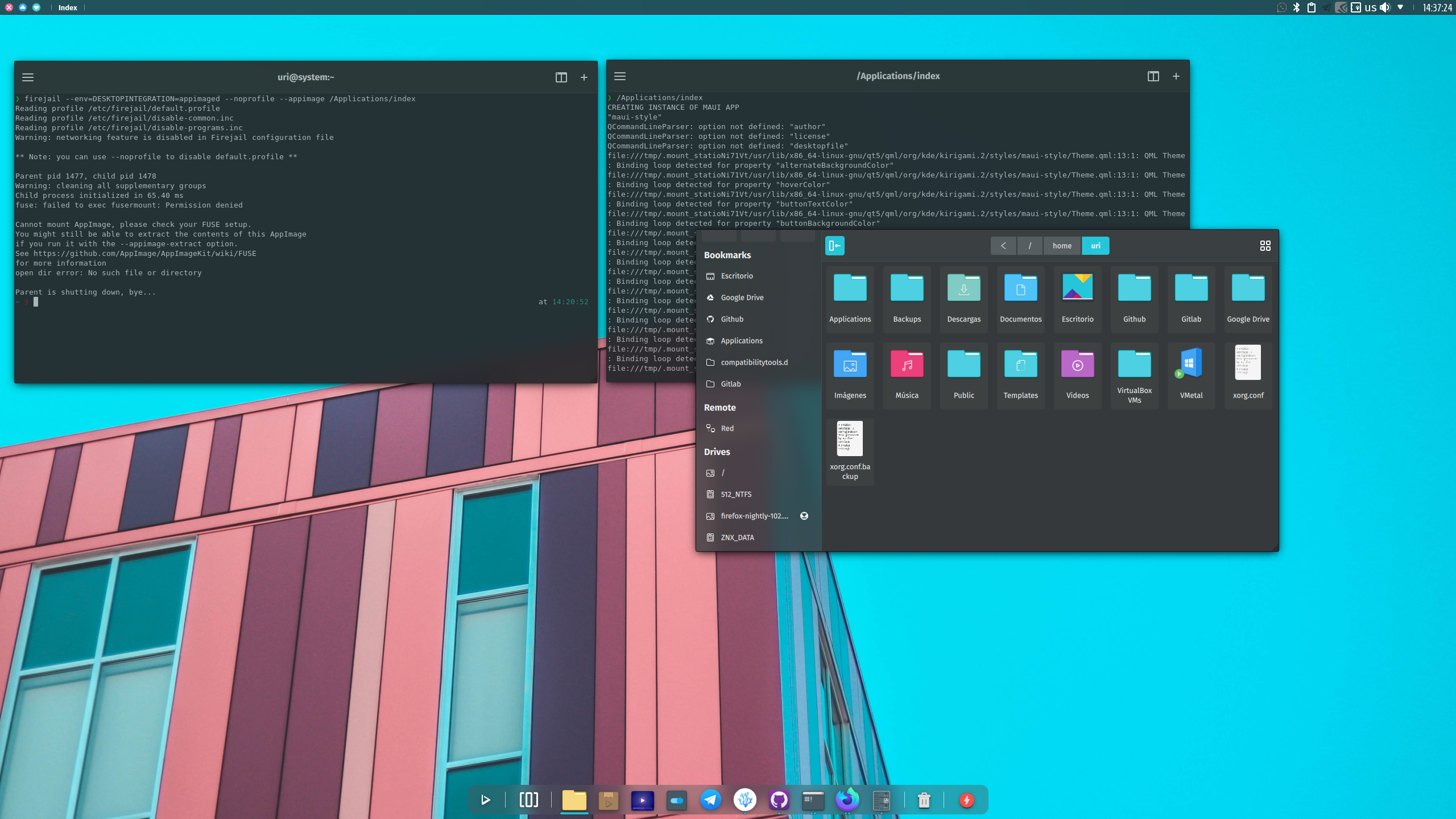1456x819 pixels.
Task: Open the Index window hamburger menu
Action: pyautogui.click(x=619, y=76)
